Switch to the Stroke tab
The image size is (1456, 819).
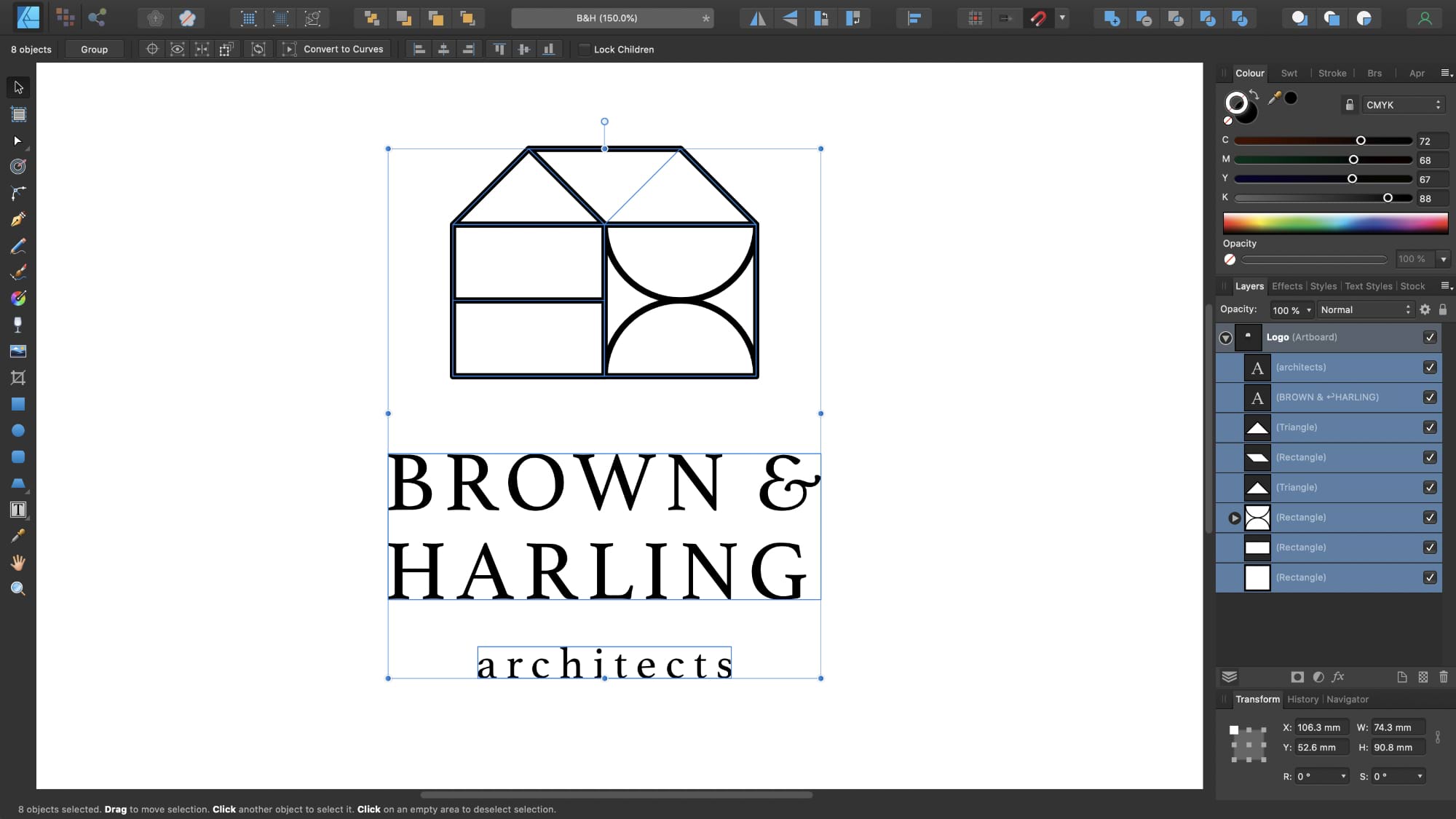(x=1333, y=73)
